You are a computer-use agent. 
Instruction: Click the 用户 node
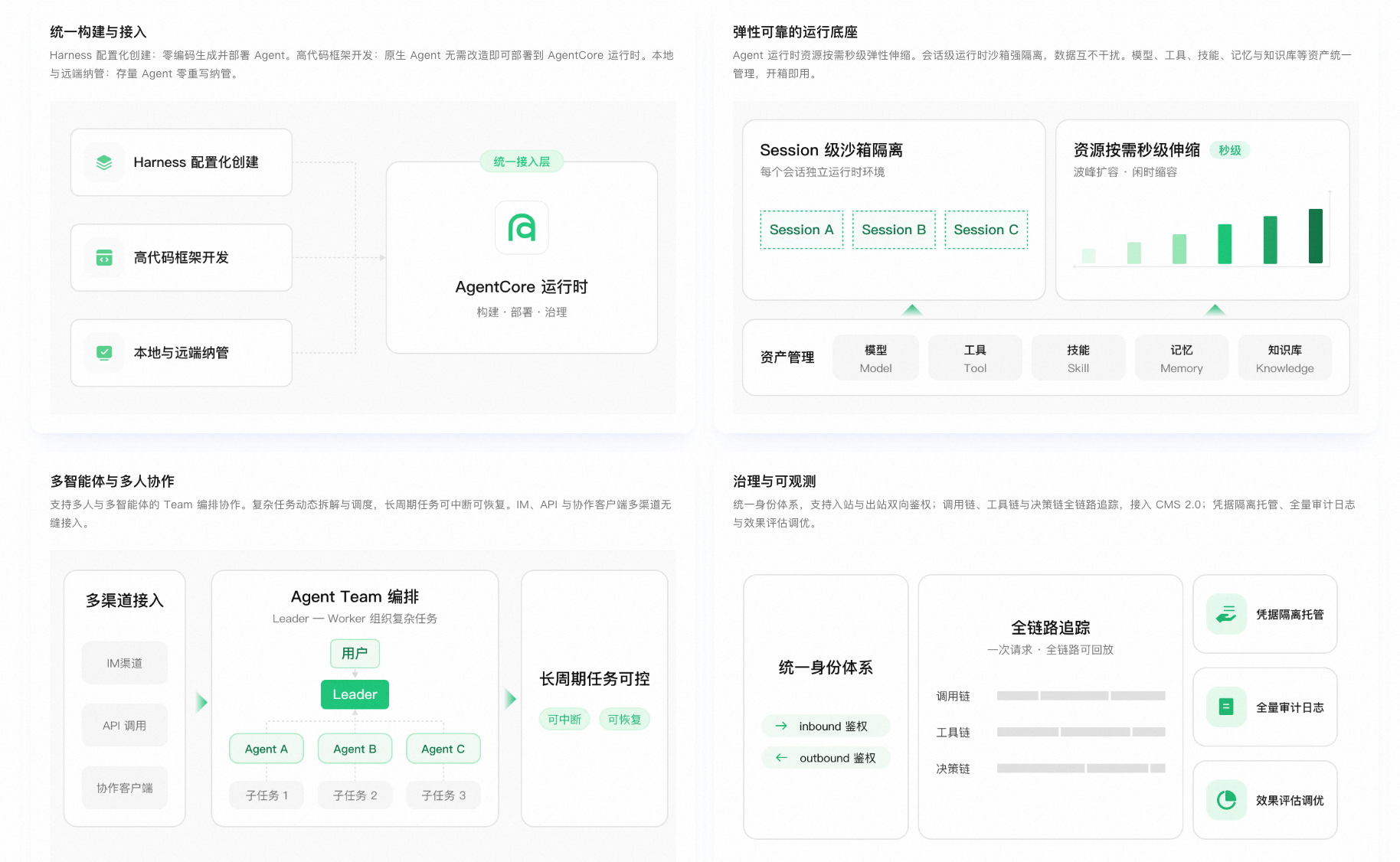pyautogui.click(x=355, y=654)
